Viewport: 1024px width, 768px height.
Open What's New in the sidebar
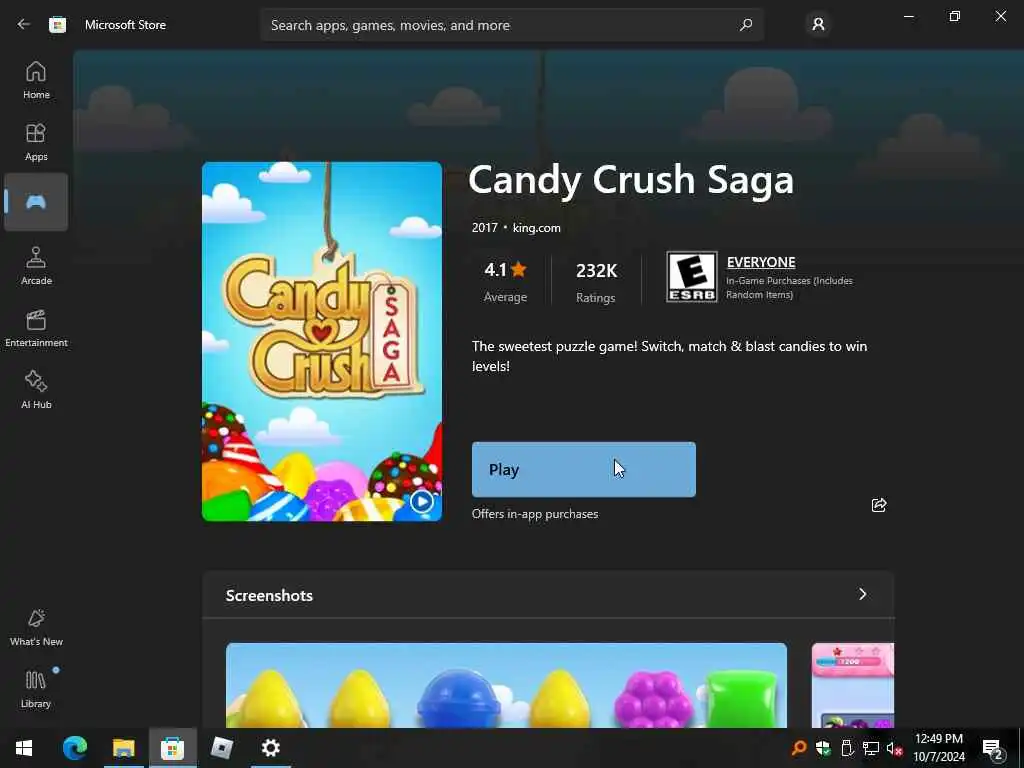36,628
